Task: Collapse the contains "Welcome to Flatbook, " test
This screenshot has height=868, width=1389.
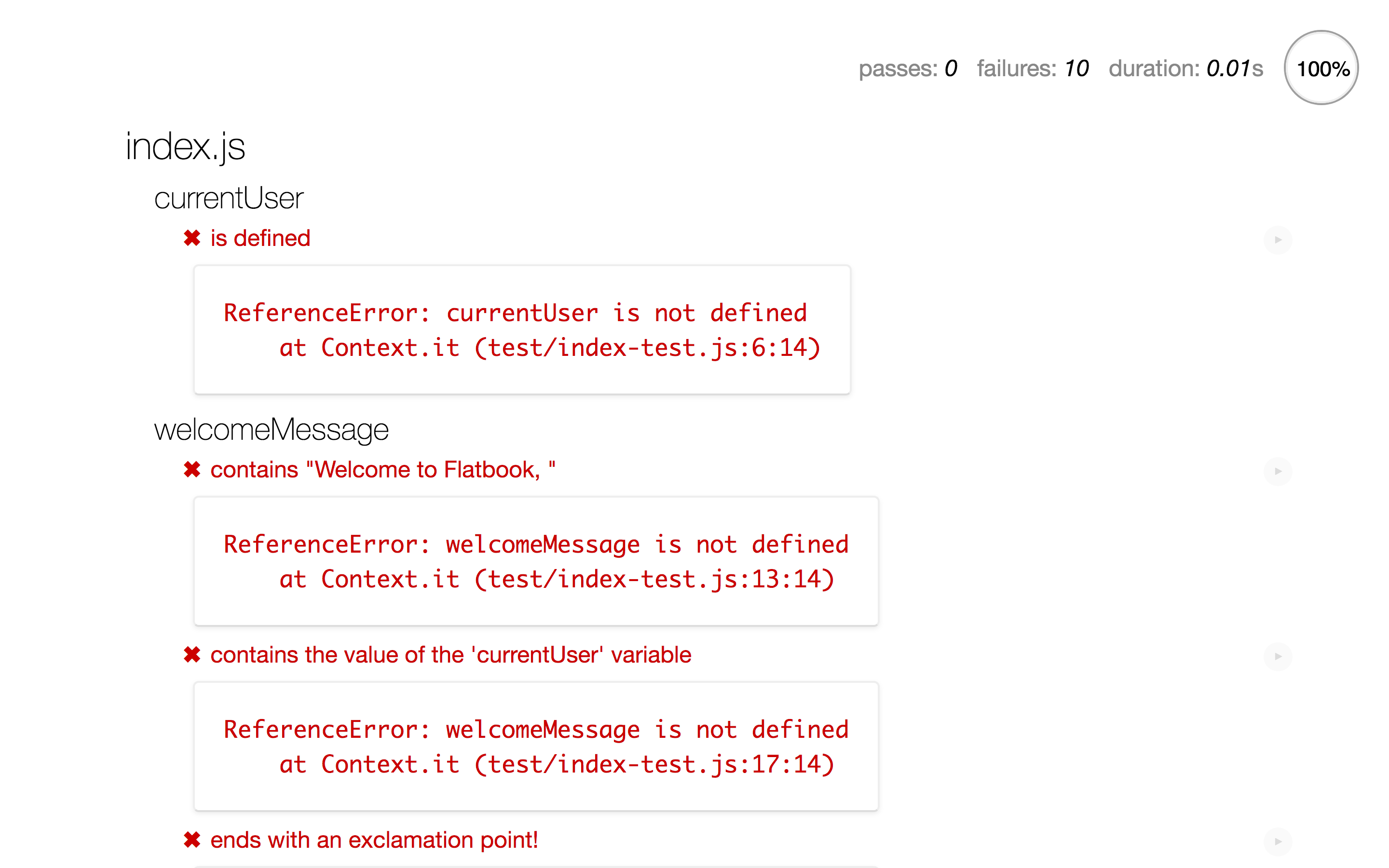Action: (x=383, y=470)
